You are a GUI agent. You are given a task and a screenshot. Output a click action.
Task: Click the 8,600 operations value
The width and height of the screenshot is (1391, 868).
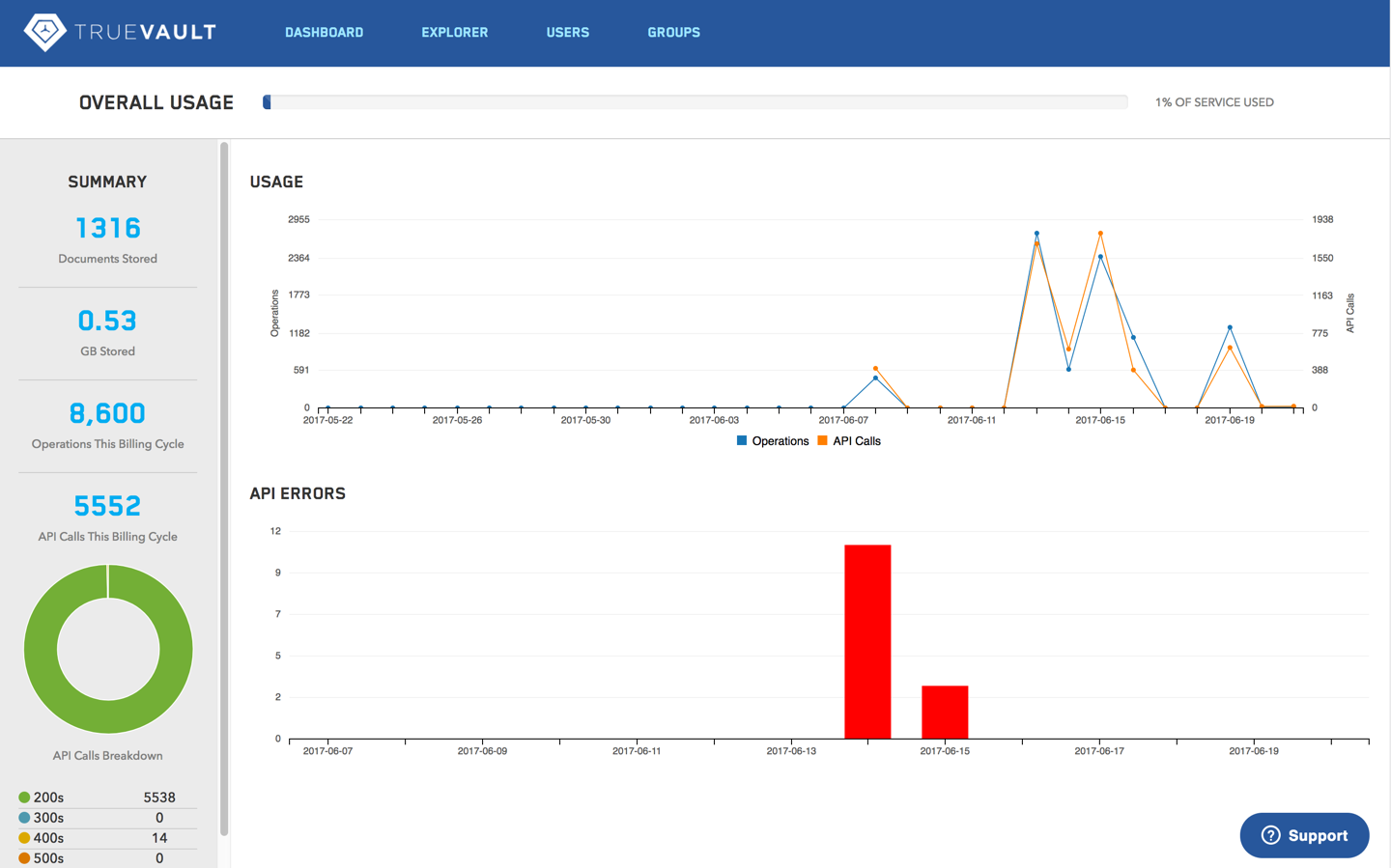(x=107, y=413)
